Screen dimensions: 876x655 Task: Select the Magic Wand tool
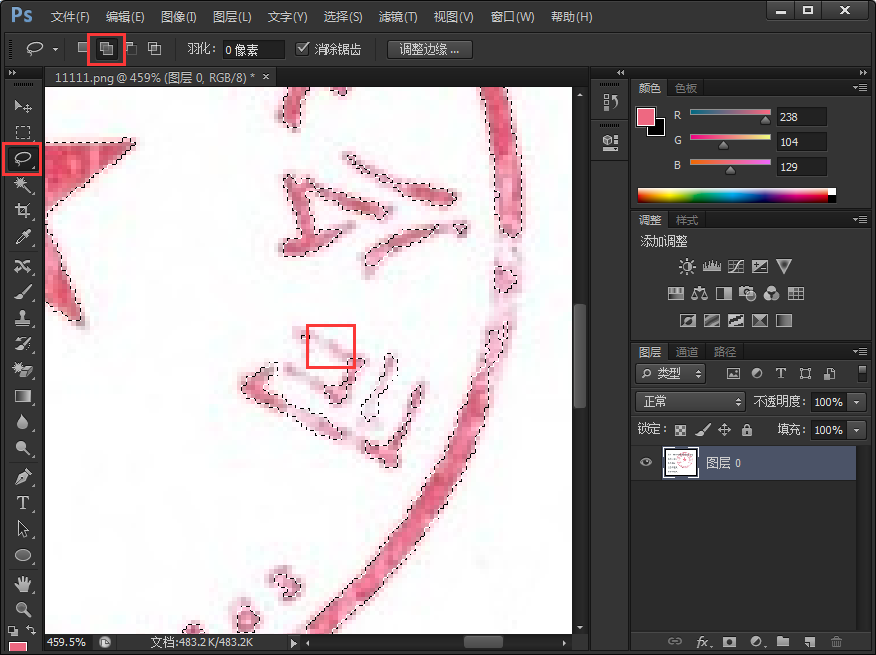coord(22,184)
